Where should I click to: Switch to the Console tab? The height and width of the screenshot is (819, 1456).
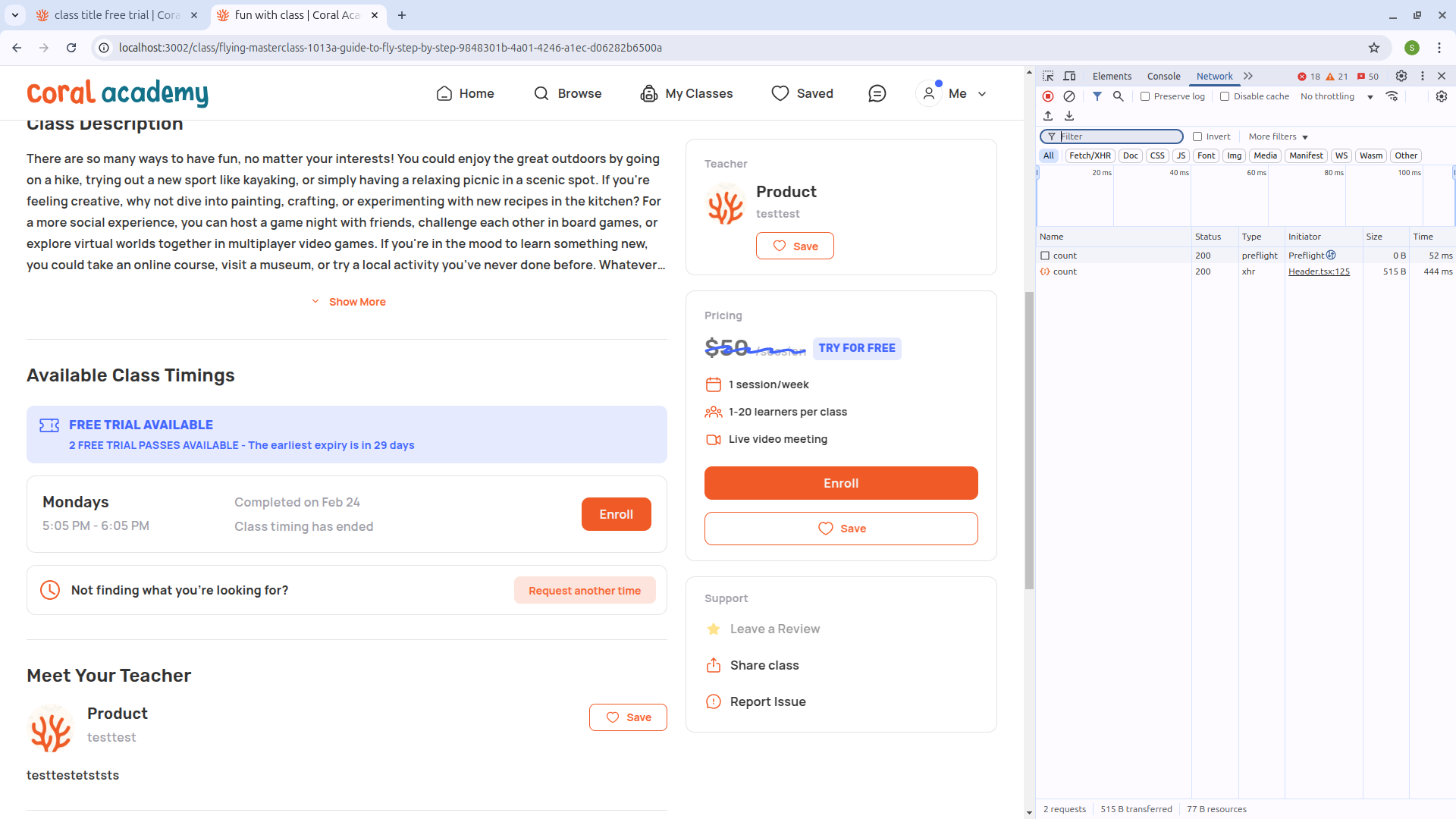(1163, 76)
